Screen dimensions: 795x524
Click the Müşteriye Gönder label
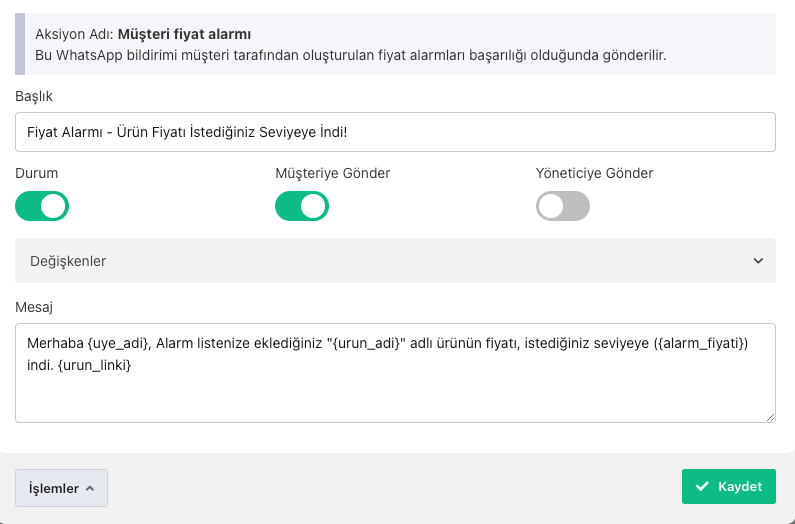tap(332, 173)
